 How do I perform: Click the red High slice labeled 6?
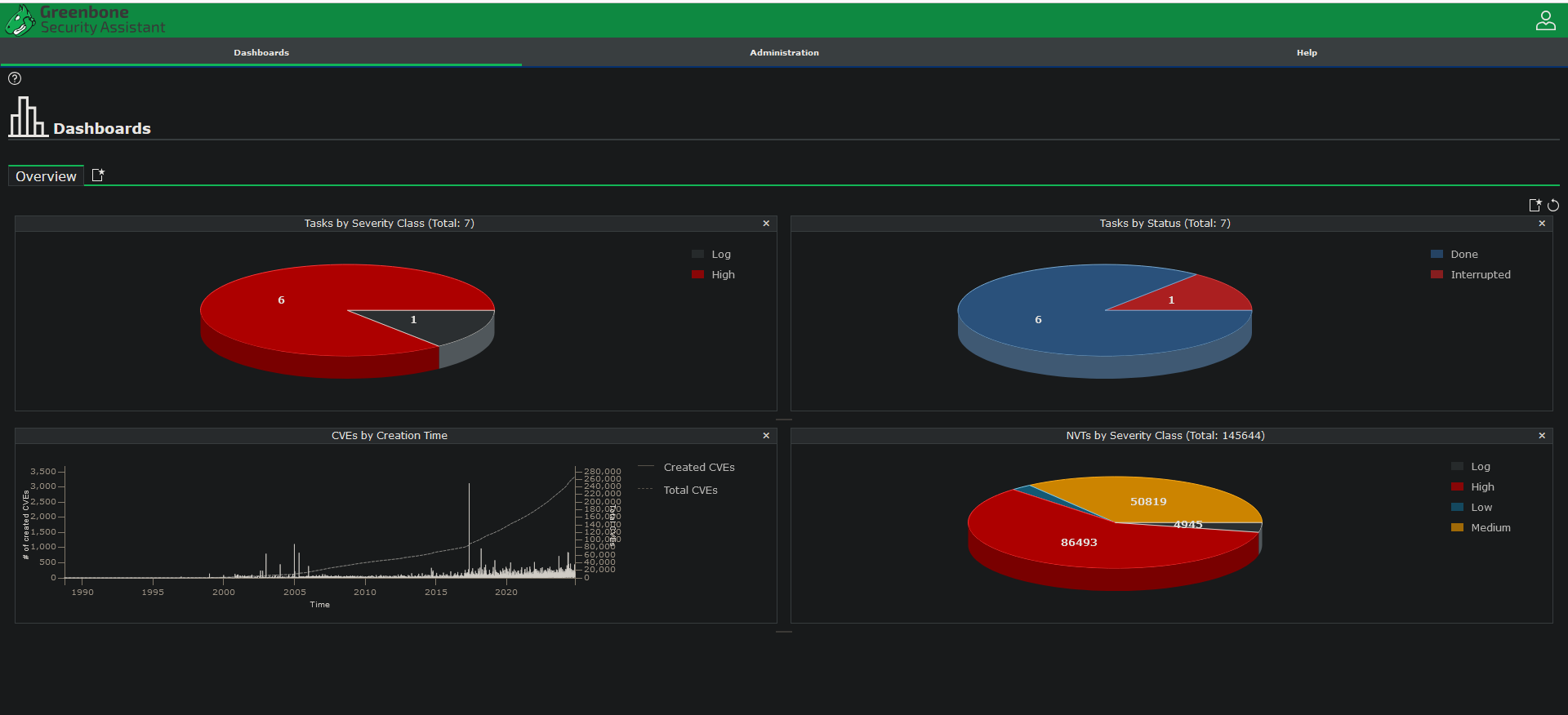[x=282, y=300]
